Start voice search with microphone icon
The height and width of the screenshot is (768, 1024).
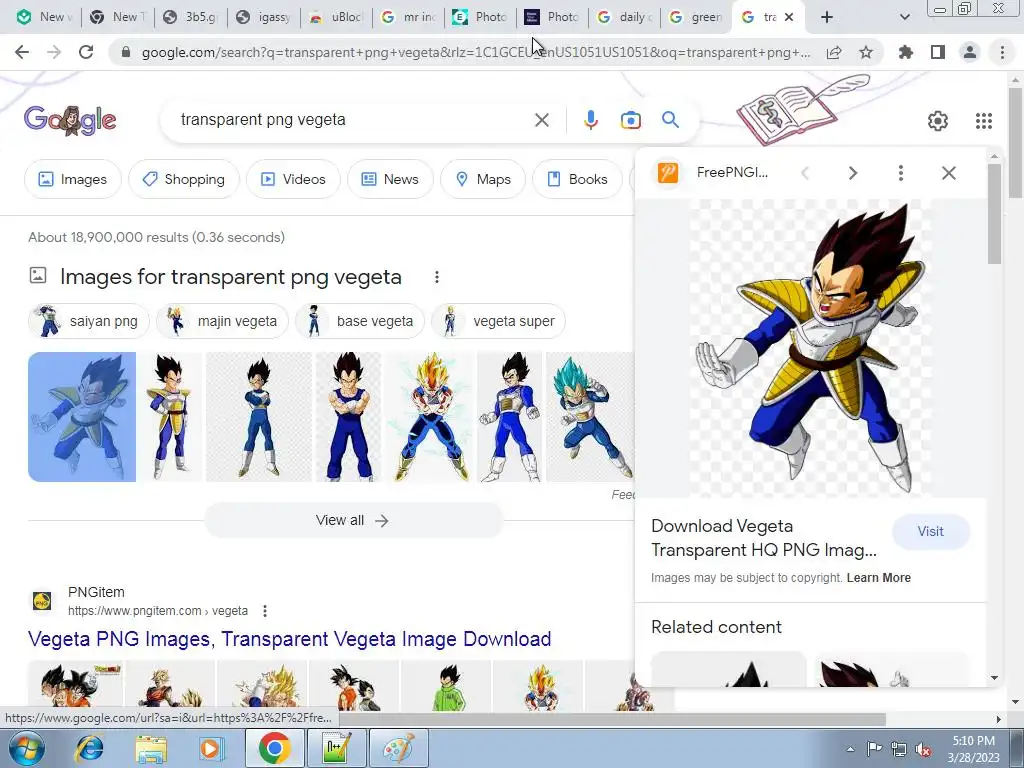590,120
